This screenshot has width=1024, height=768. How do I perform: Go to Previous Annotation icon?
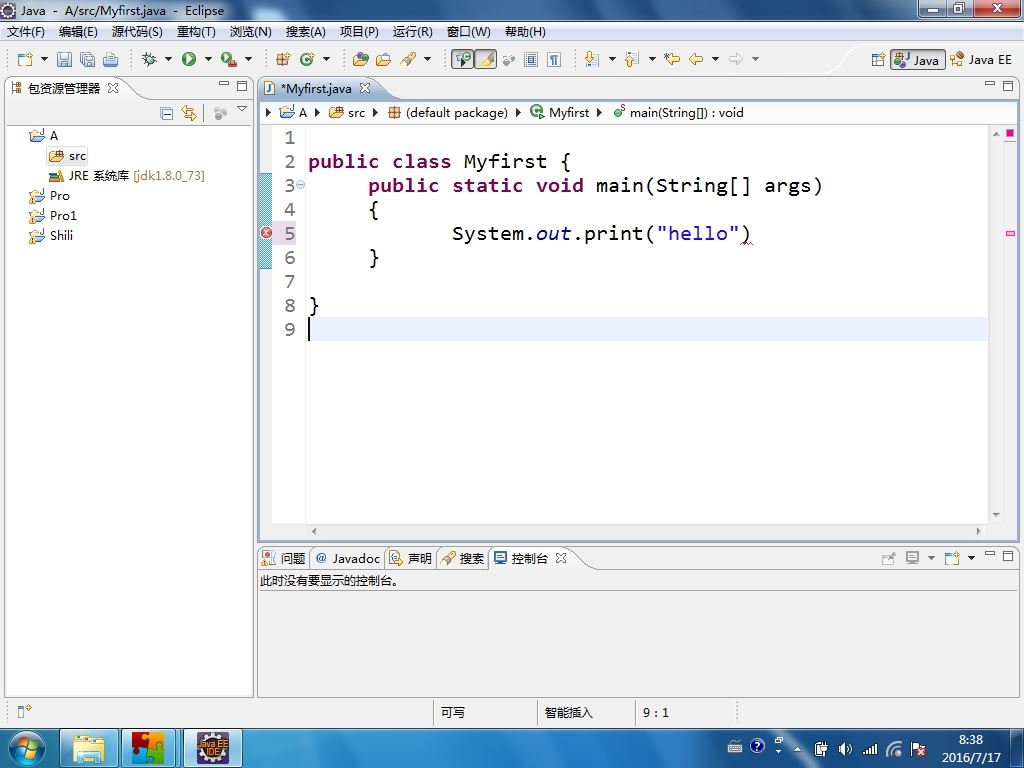[631, 59]
